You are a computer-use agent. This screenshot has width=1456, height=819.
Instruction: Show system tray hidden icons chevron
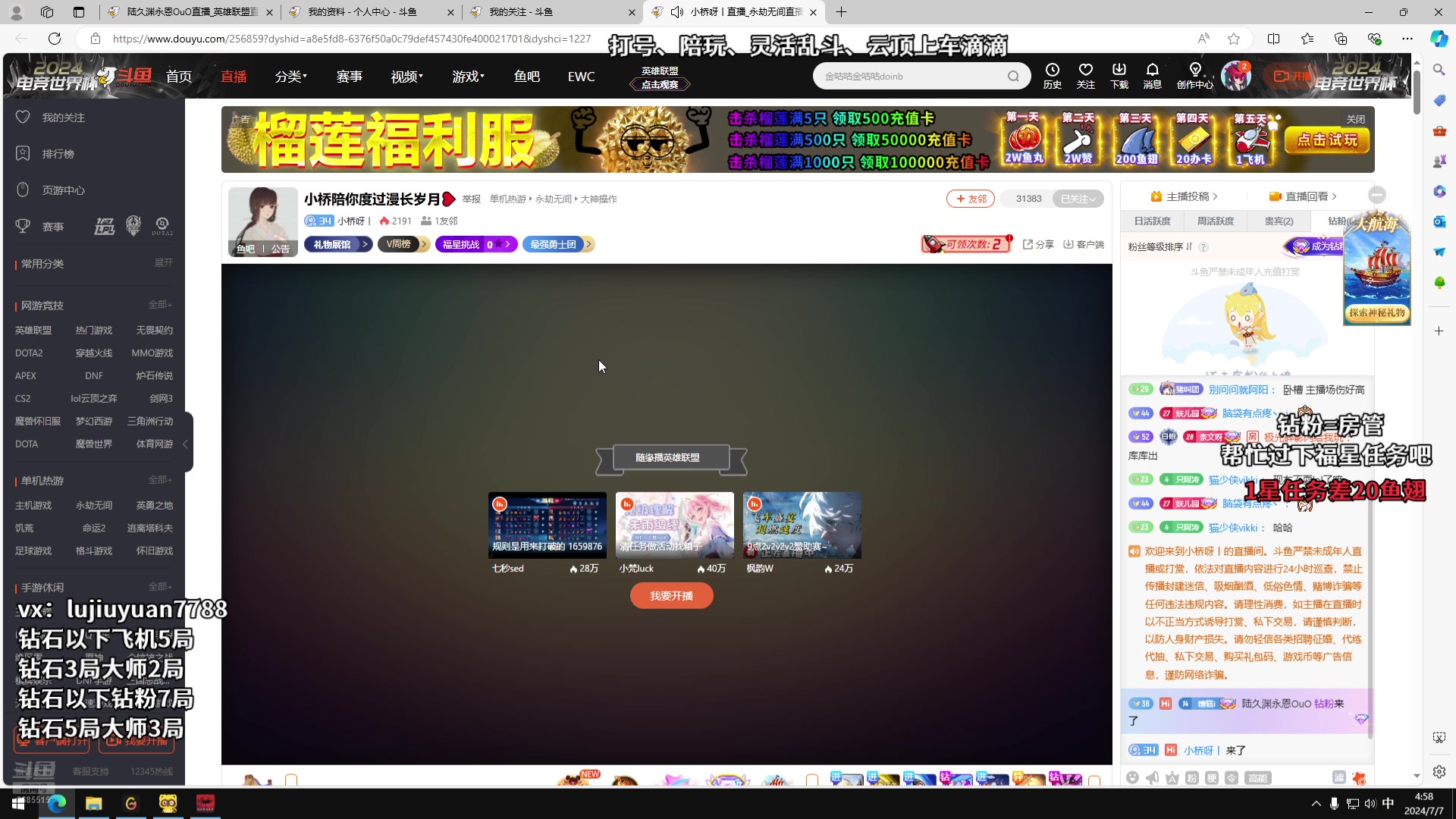pyautogui.click(x=1316, y=804)
